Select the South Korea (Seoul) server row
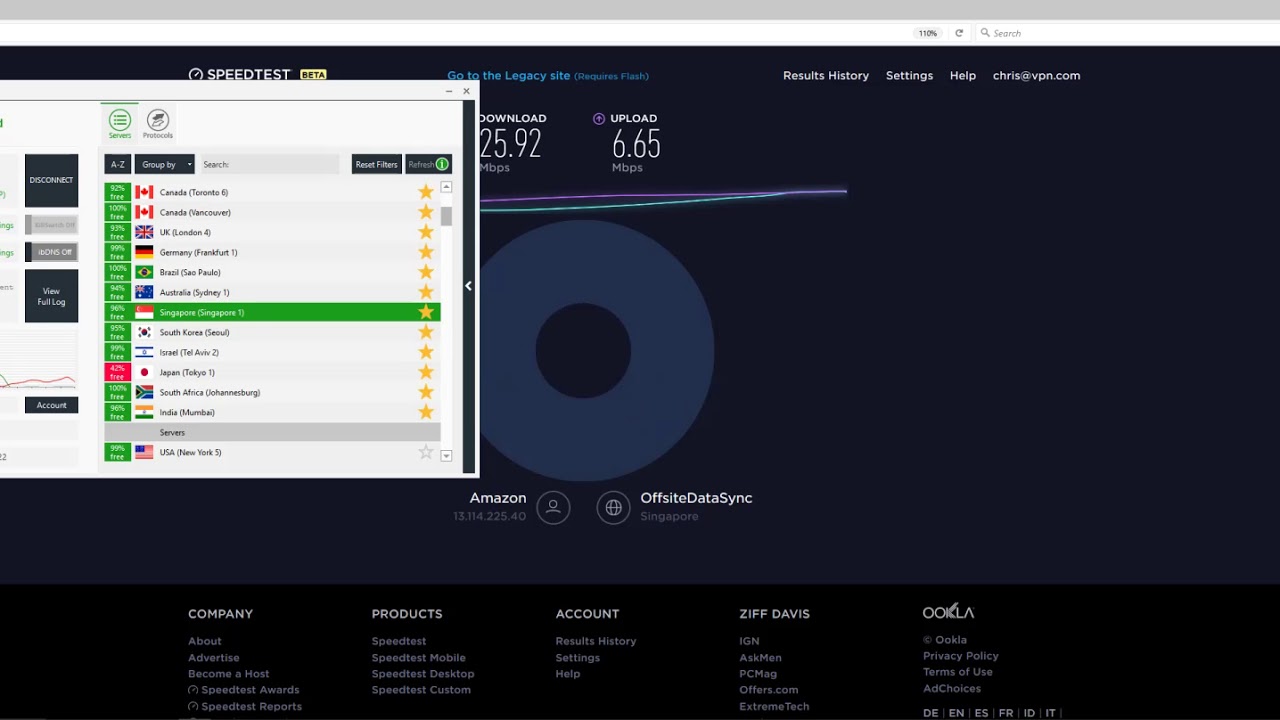Screen dimensions: 1280x720 (272, 332)
